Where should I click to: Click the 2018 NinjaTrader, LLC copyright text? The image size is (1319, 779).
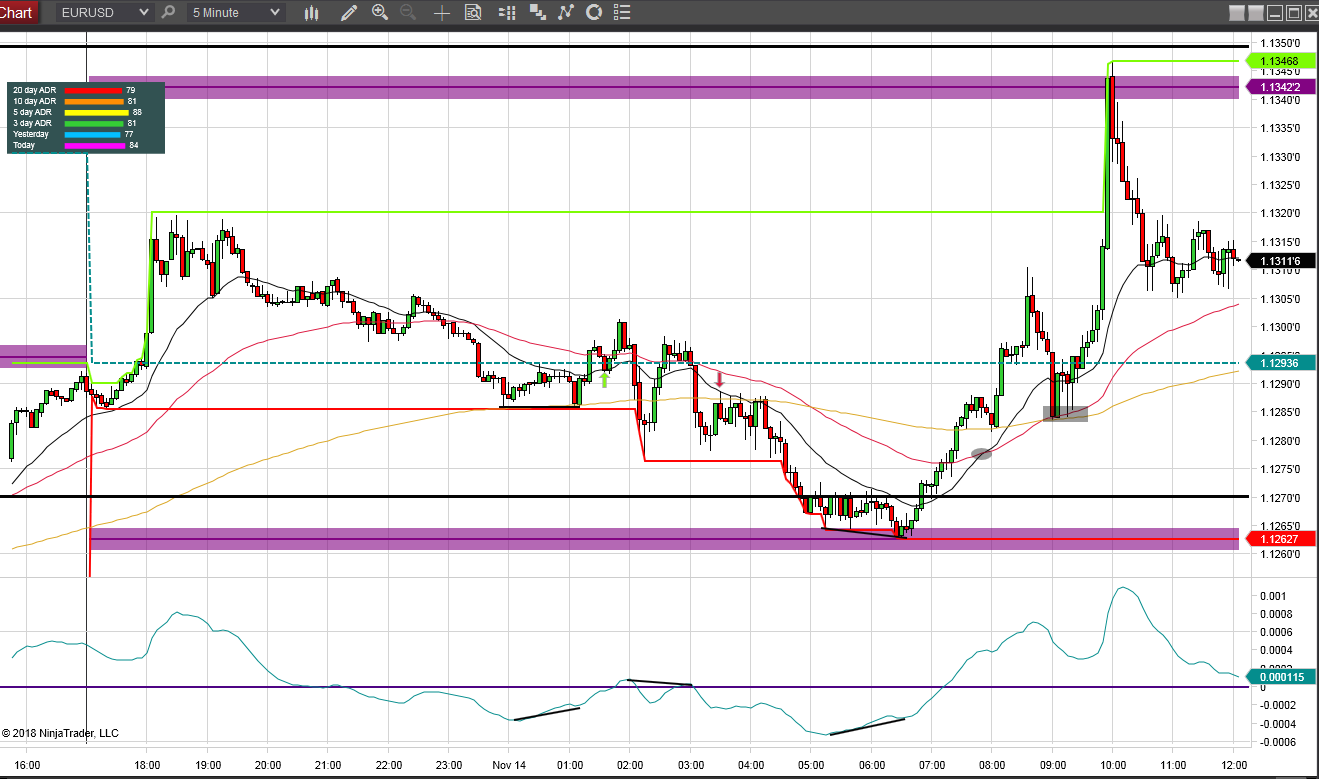[x=60, y=733]
